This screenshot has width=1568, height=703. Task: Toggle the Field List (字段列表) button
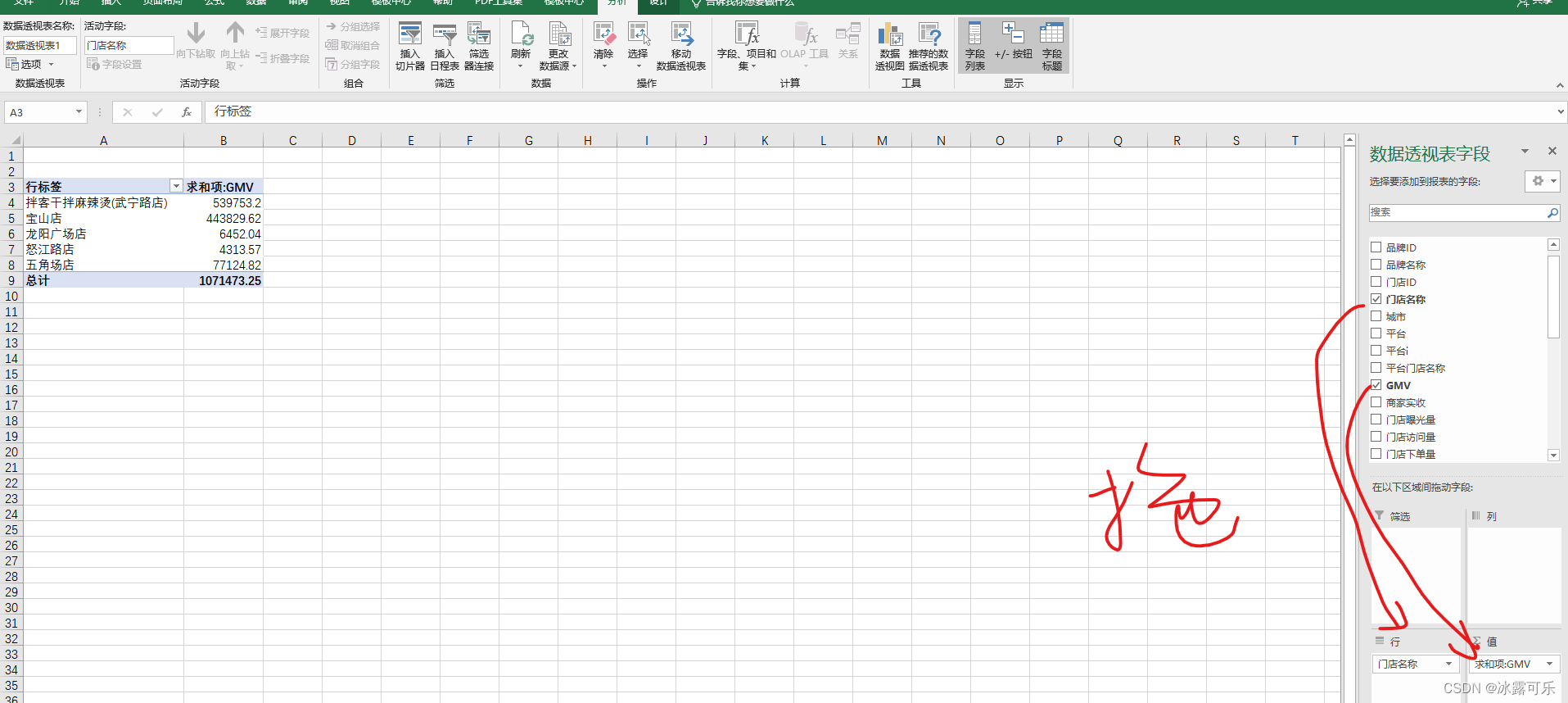[x=975, y=46]
